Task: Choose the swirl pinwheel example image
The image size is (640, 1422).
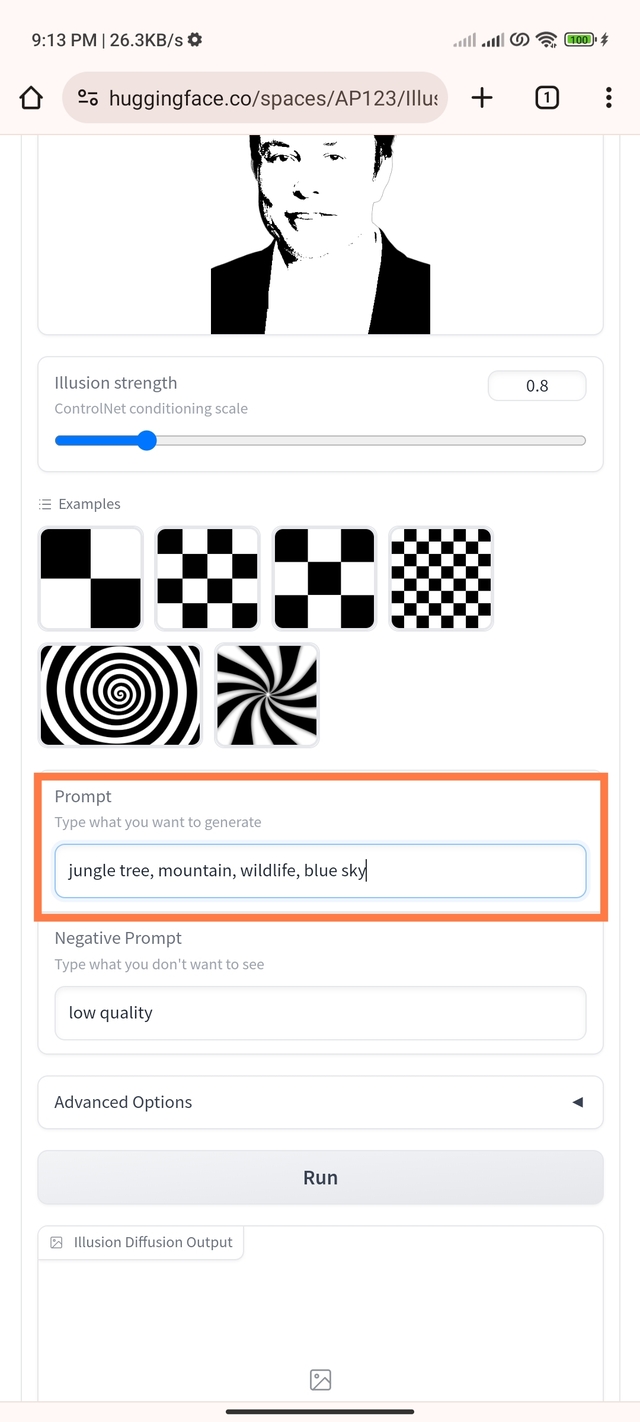Action: click(x=267, y=695)
